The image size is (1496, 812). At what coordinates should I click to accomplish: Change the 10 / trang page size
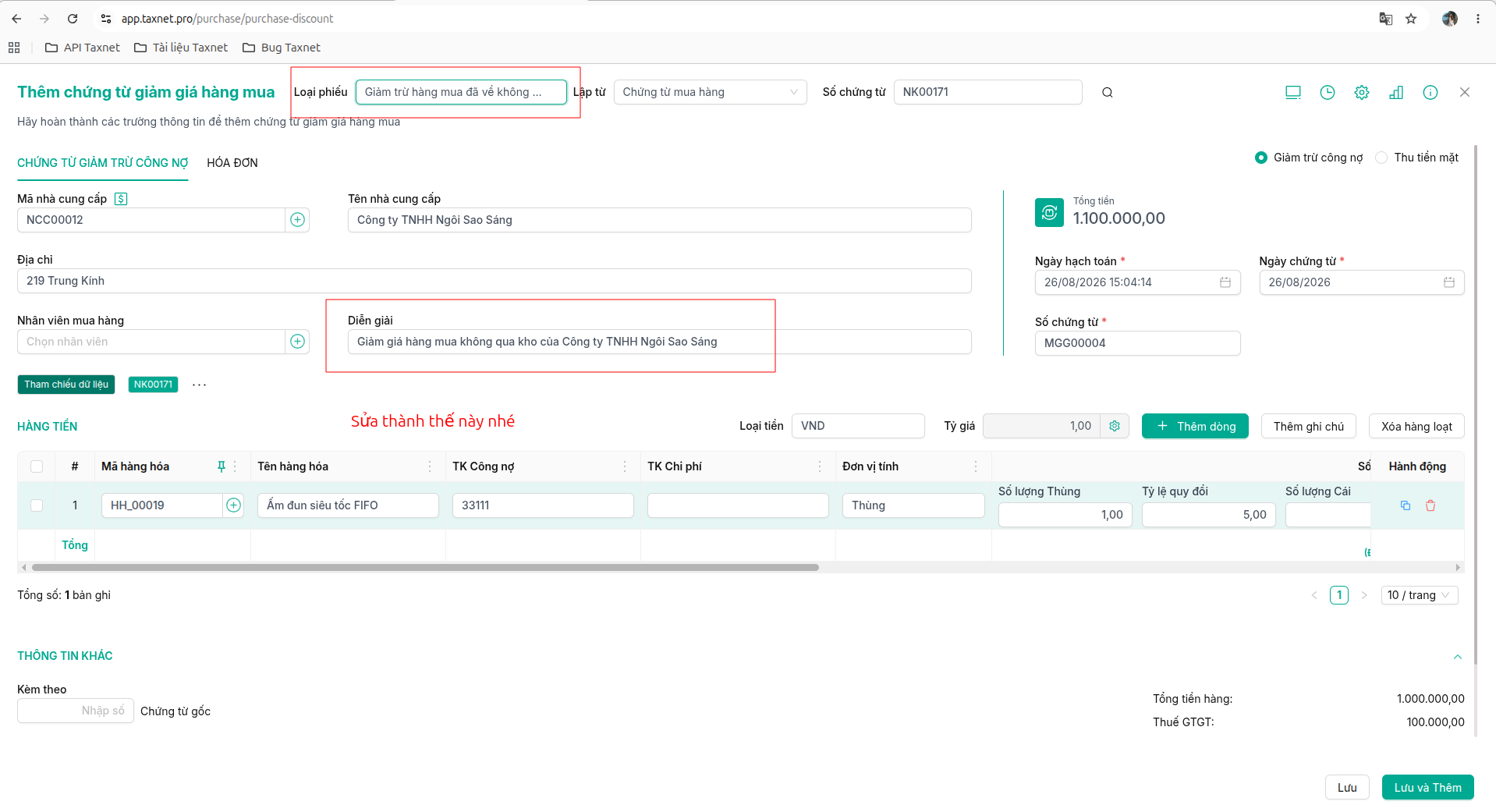(x=1419, y=595)
